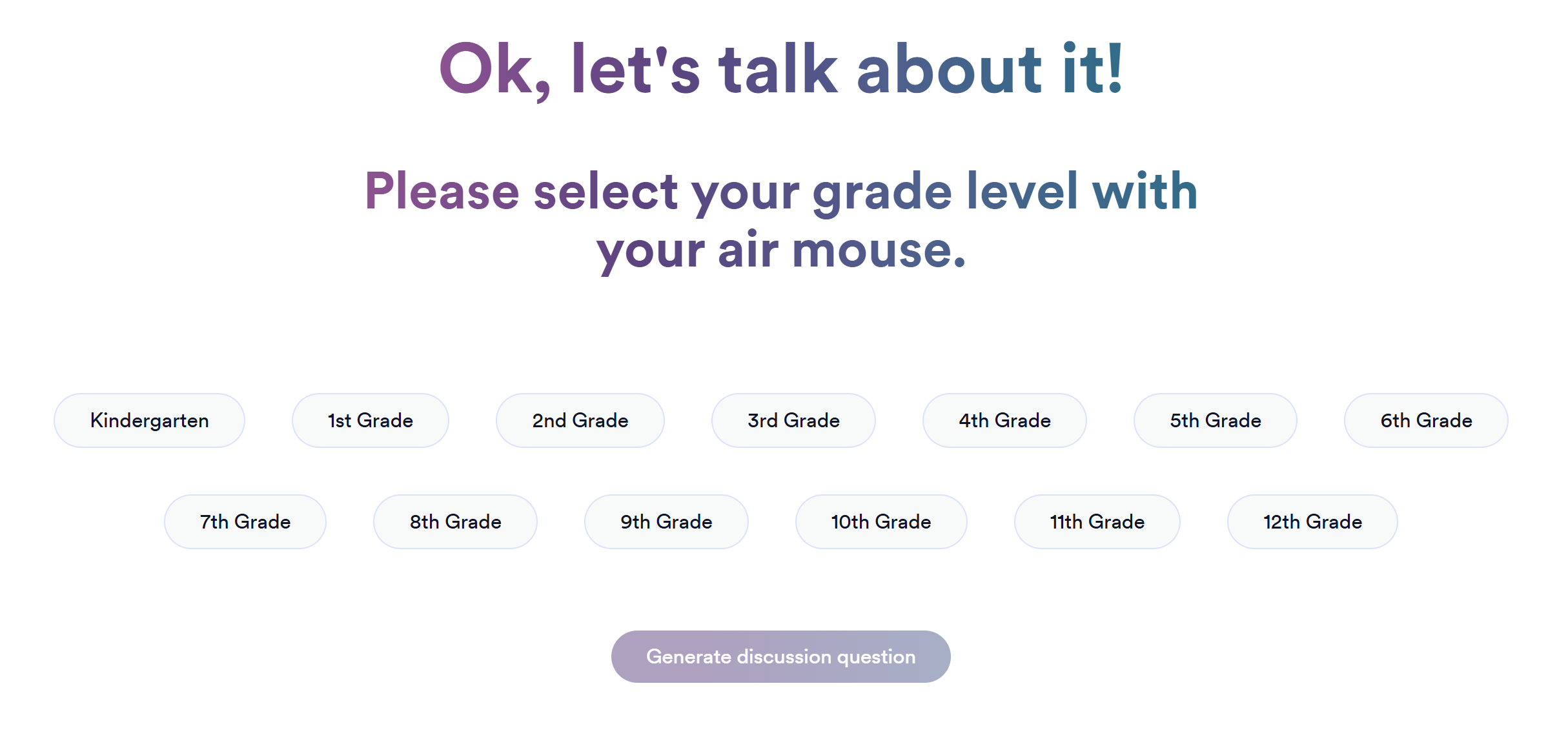This screenshot has height=737, width=1568.
Task: Choose 1st Grade as grade level
Action: 370,421
